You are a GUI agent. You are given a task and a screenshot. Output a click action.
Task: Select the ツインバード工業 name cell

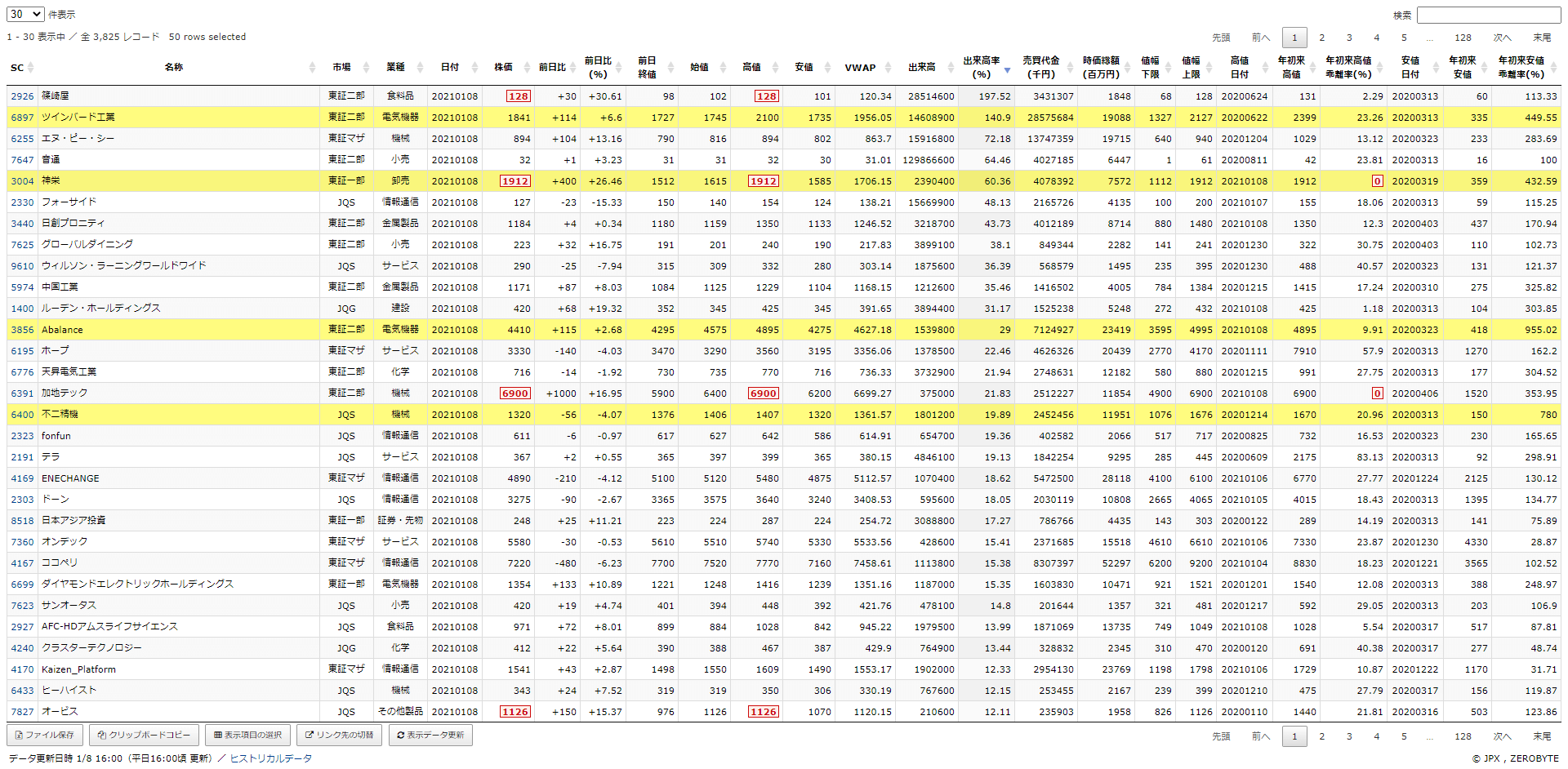coord(179,118)
